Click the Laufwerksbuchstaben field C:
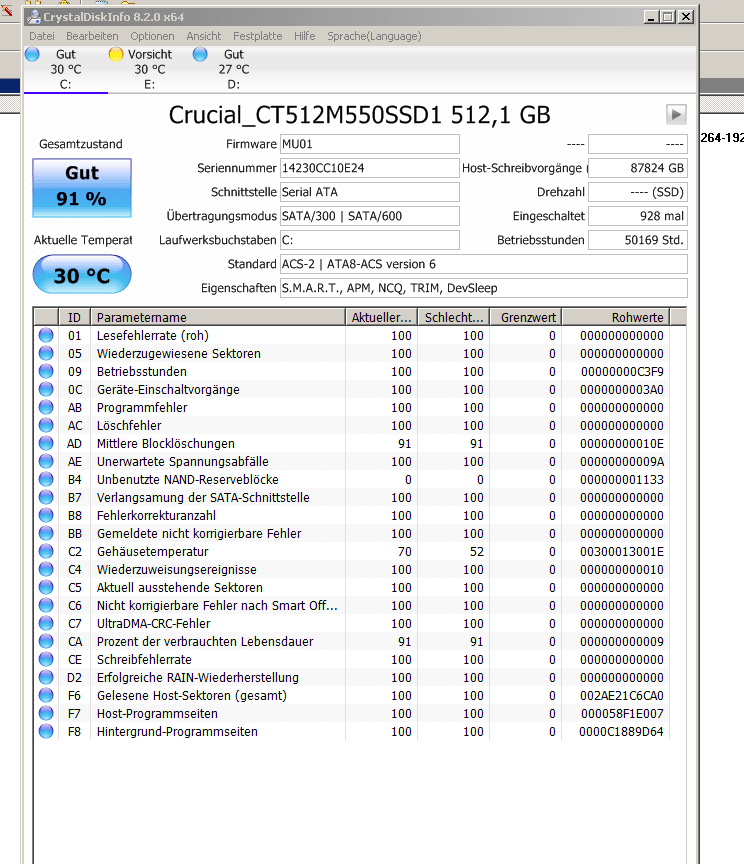744x864 pixels. 370,240
